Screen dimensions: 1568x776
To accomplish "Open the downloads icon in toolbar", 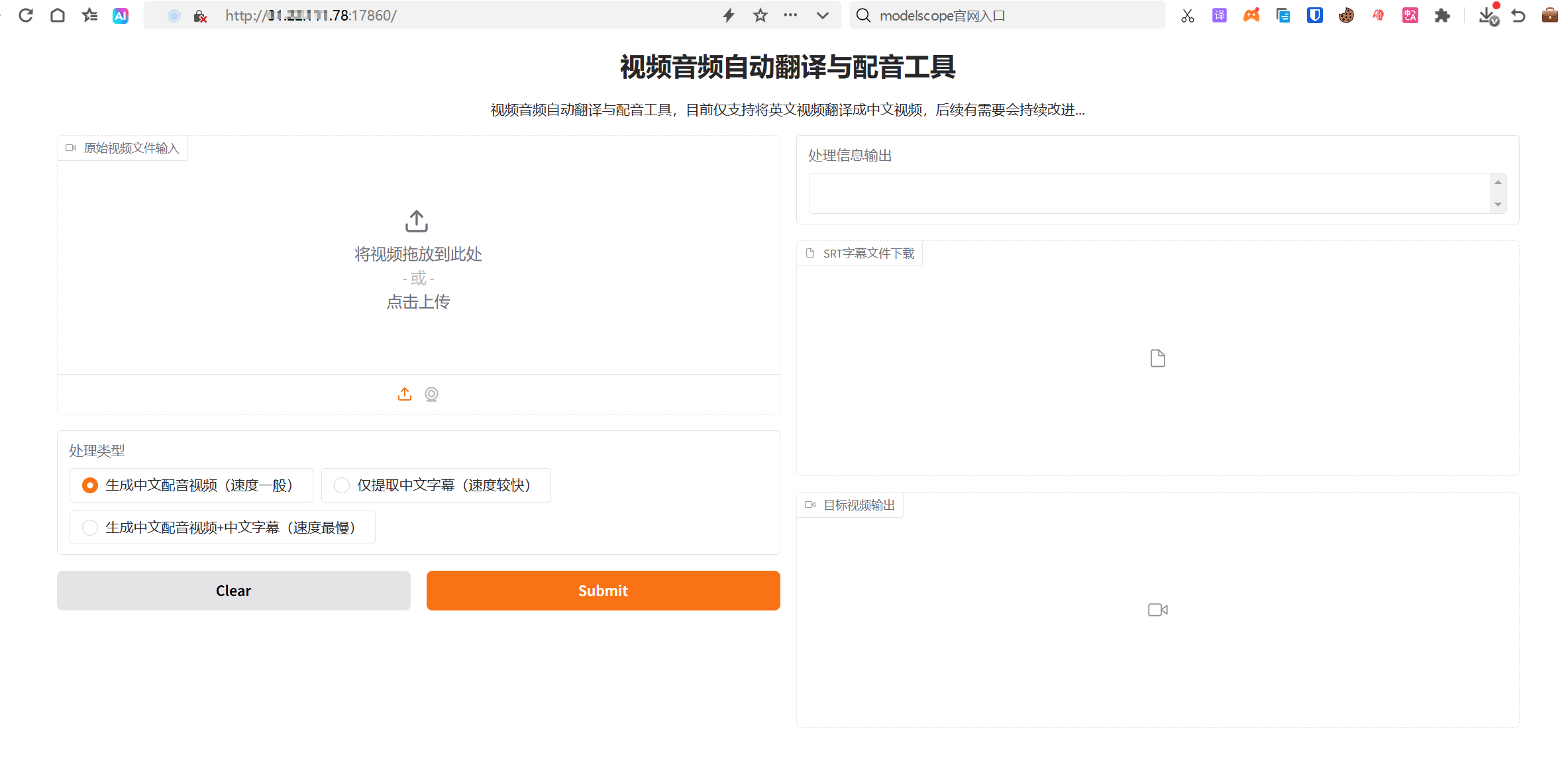I will click(x=1487, y=15).
